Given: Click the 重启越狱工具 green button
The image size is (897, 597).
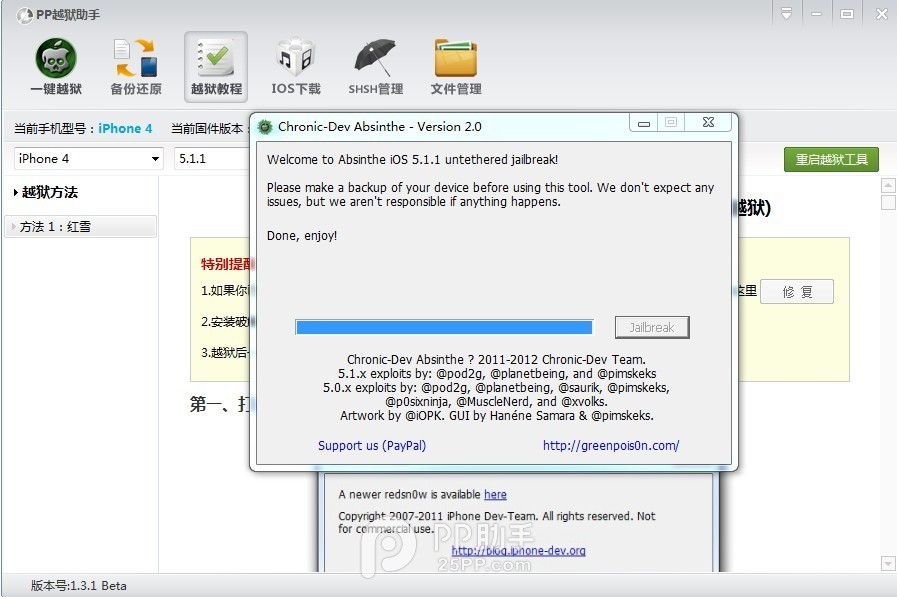Looking at the screenshot, I should click(x=831, y=160).
